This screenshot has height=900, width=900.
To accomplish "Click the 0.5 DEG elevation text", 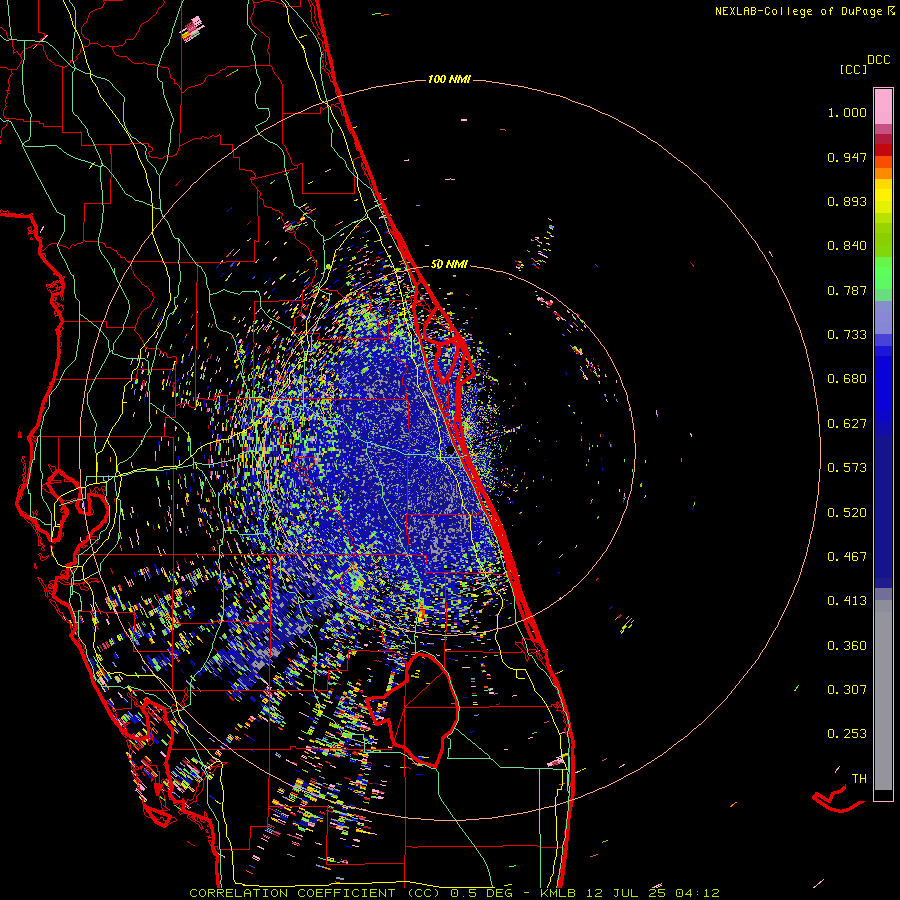I will 482,893.
